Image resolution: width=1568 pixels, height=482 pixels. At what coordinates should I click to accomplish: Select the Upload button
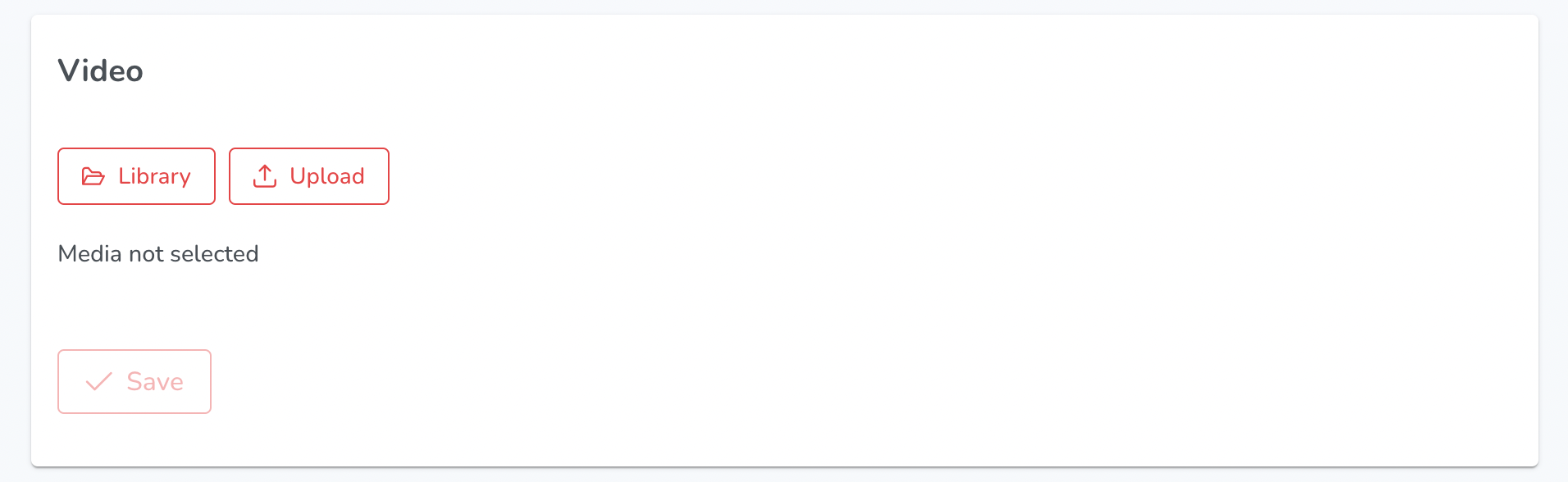(309, 176)
